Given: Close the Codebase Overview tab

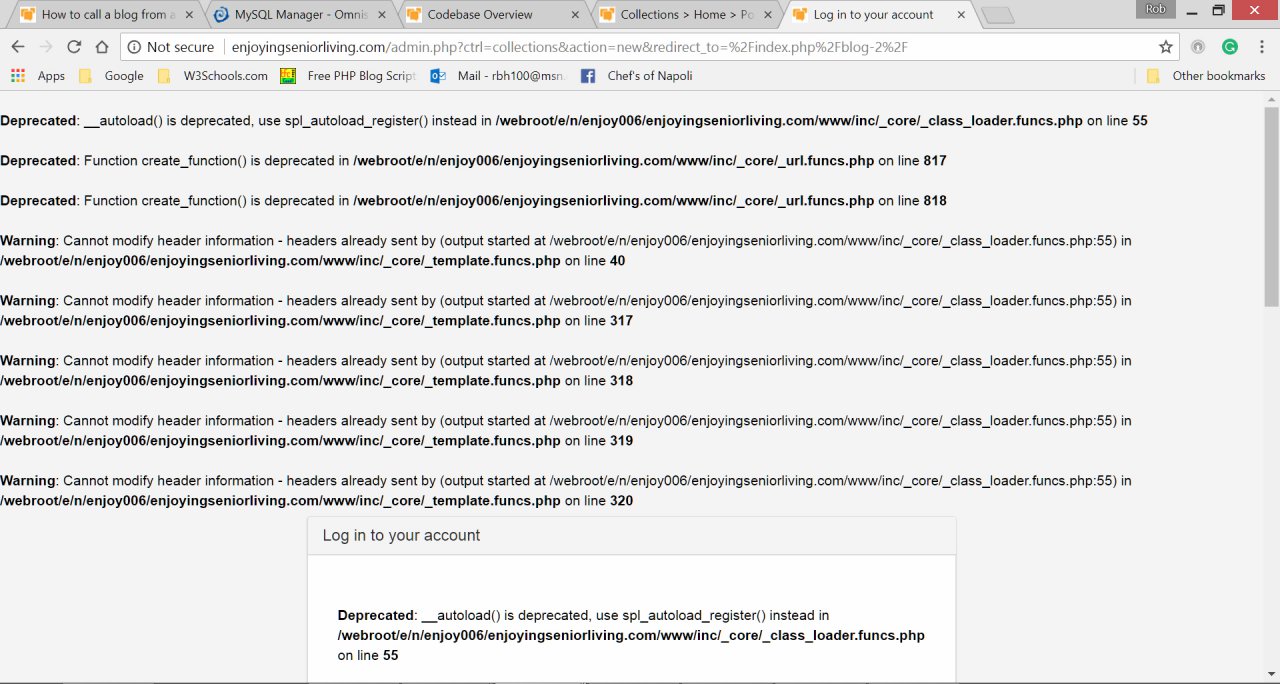Looking at the screenshot, I should pos(574,15).
